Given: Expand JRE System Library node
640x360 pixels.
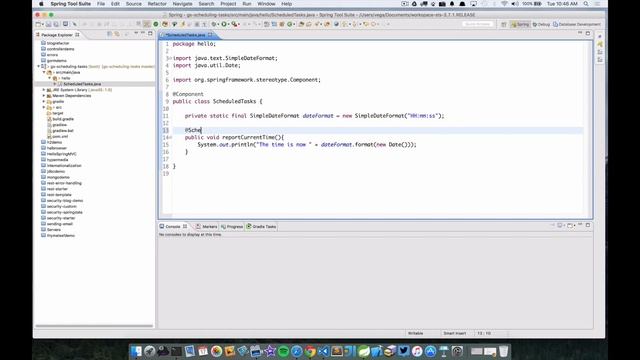Looking at the screenshot, I should pyautogui.click(x=44, y=90).
